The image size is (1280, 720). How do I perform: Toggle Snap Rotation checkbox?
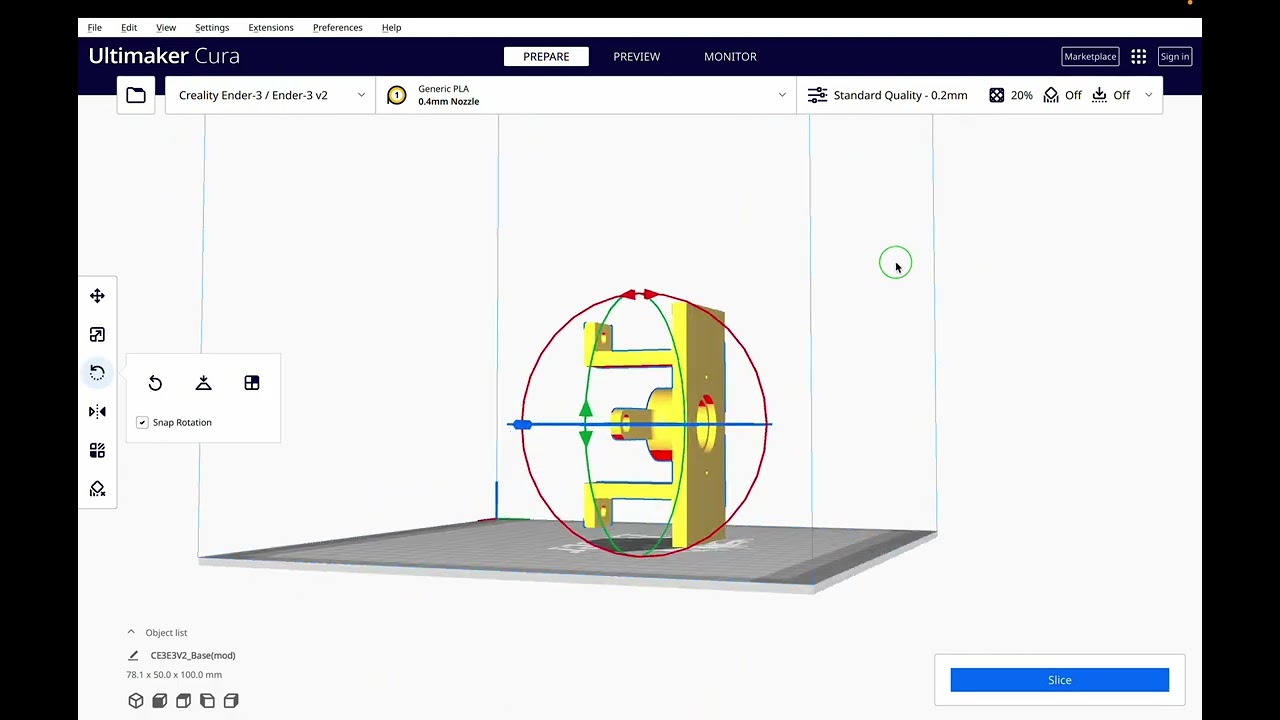point(142,423)
